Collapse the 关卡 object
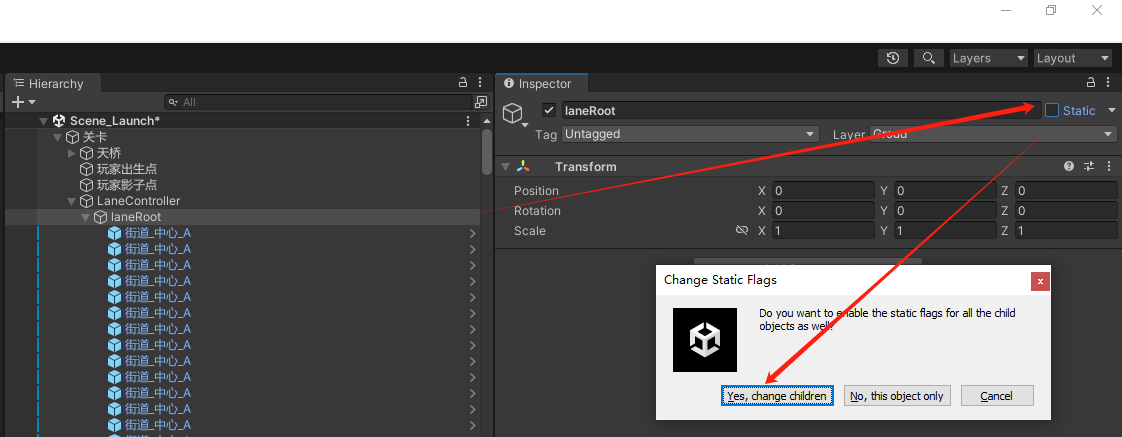This screenshot has width=1122, height=437. point(57,137)
